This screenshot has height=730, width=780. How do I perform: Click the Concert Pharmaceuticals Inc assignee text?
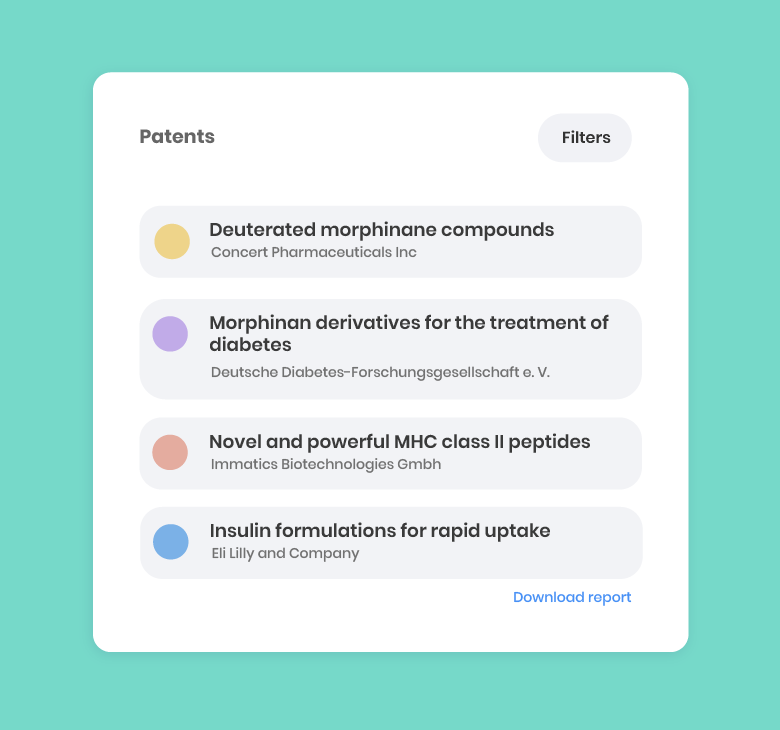pos(313,253)
